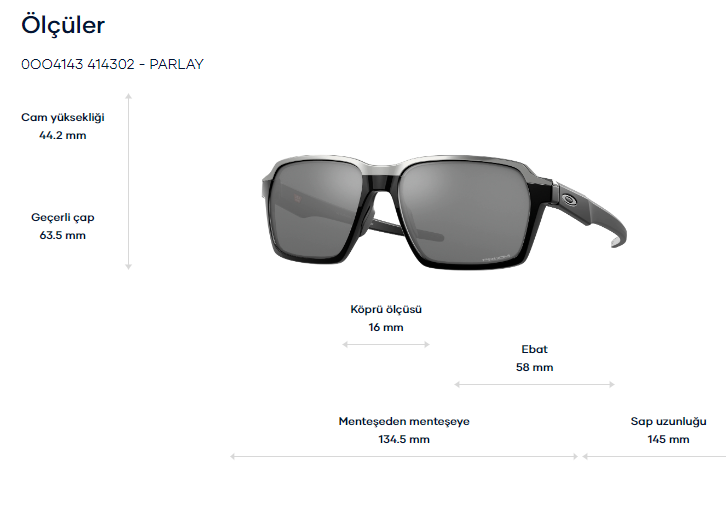Click the Köprü ölçüsü label
The image size is (726, 517).
click(x=386, y=309)
